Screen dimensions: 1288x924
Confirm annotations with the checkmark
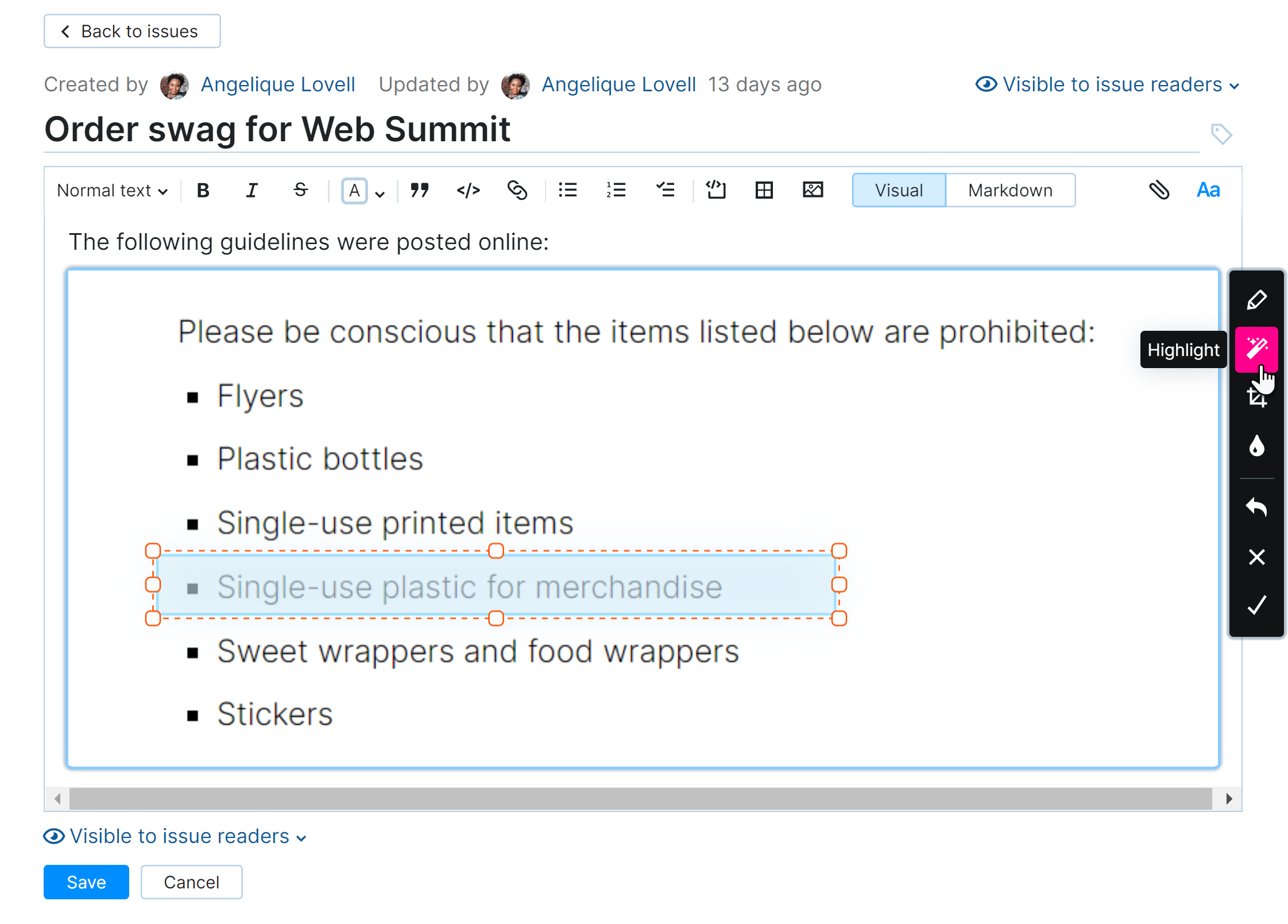point(1257,605)
